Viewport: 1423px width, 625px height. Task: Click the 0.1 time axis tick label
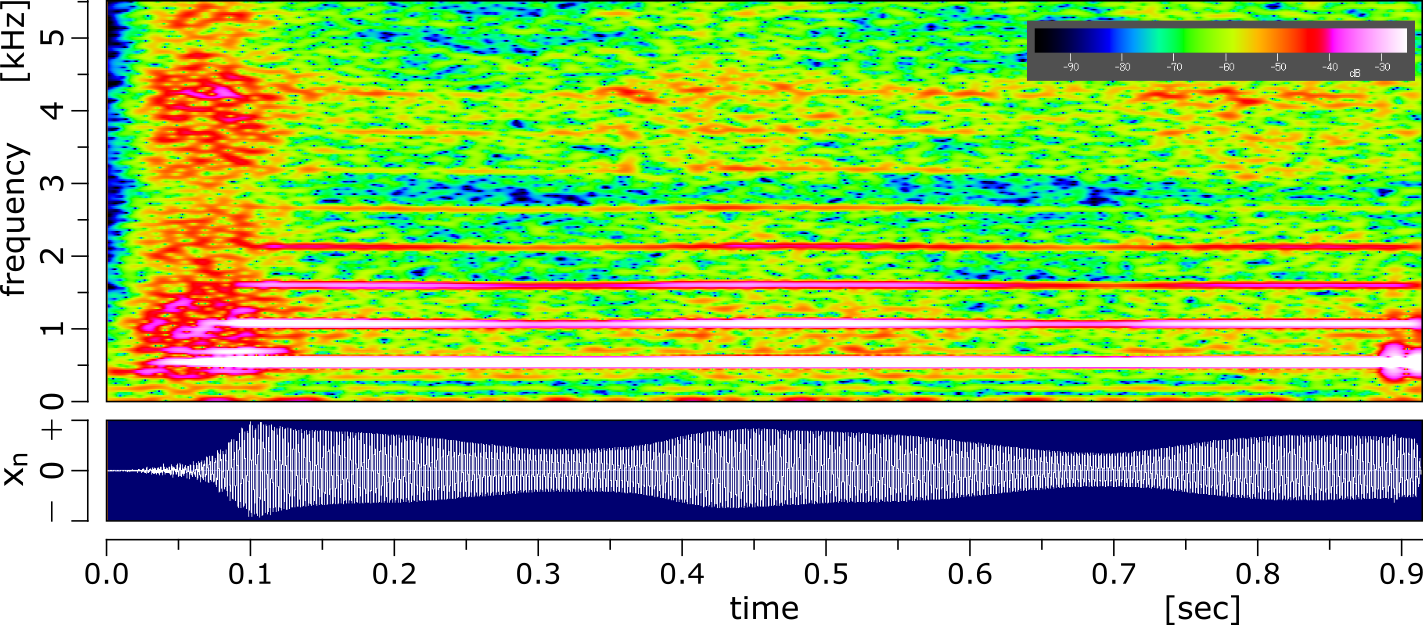(x=250, y=580)
